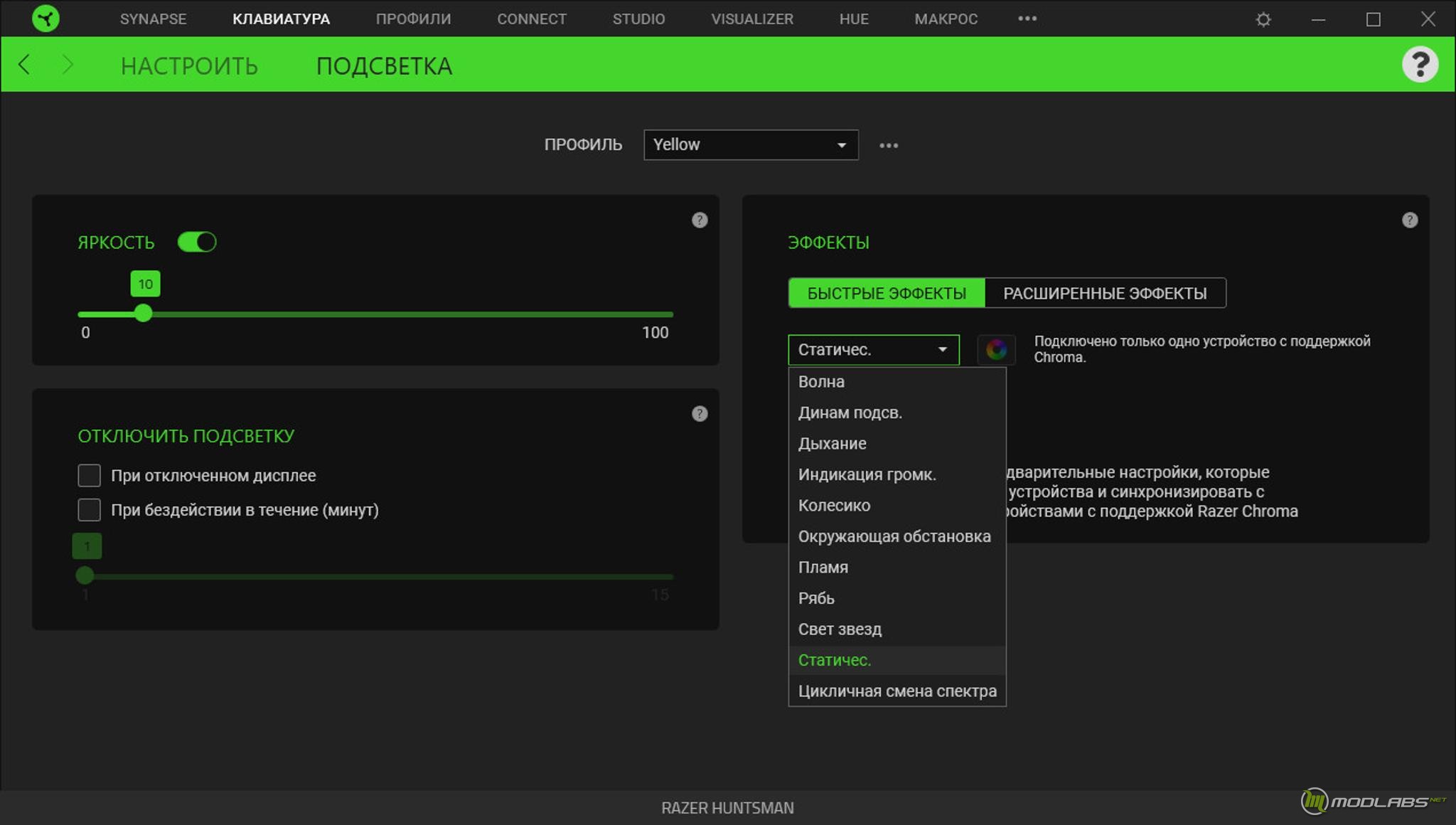Toggle the ЯРКОСТЬ brightness switch
Viewport: 1456px width, 825px height.
(x=197, y=242)
